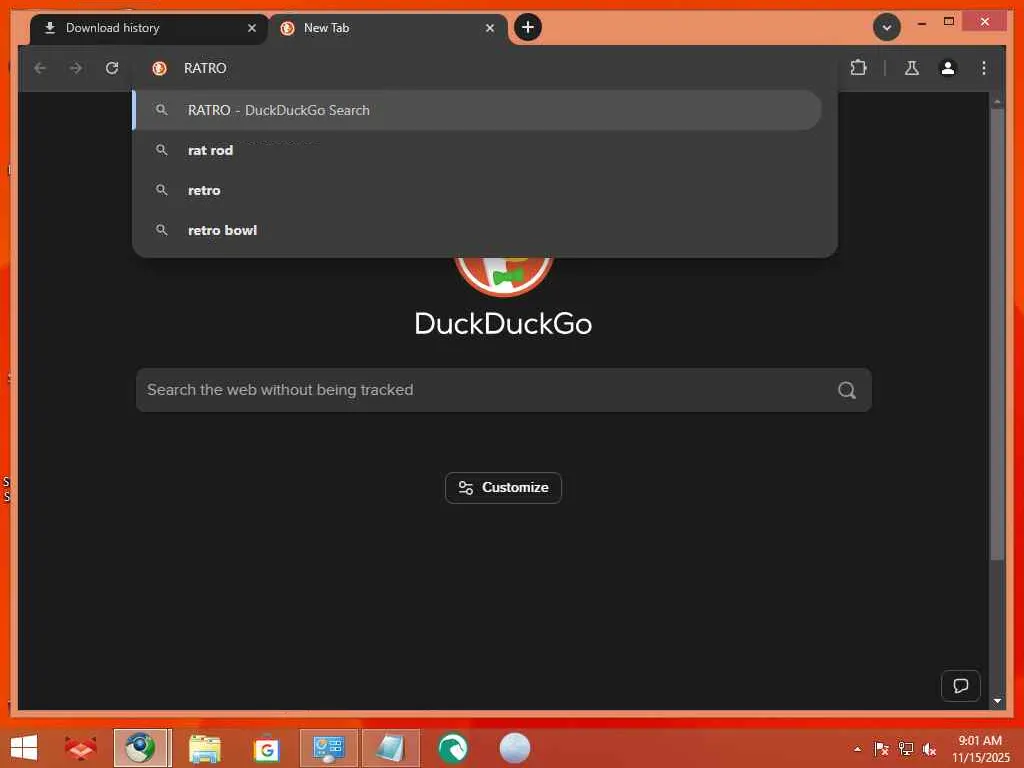
Task: Open the Chromium browser taskbar icon
Action: pyautogui.click(x=142, y=748)
